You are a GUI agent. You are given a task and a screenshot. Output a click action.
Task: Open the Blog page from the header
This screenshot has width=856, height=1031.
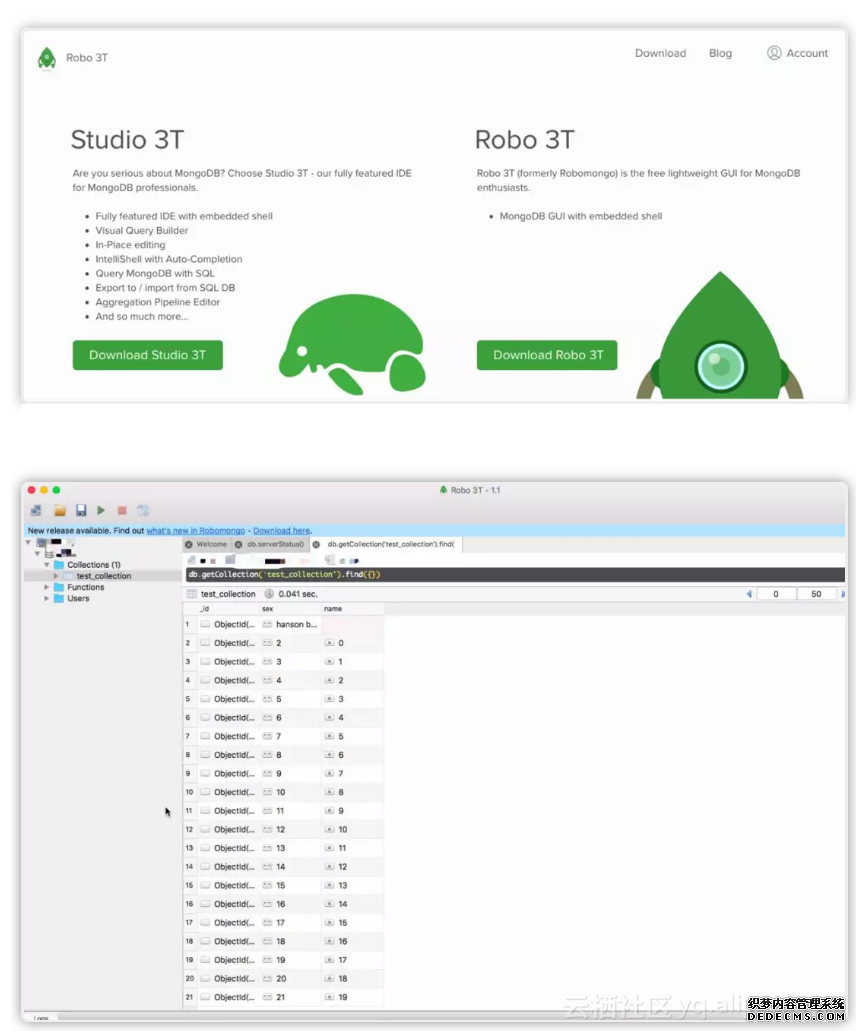tap(720, 53)
